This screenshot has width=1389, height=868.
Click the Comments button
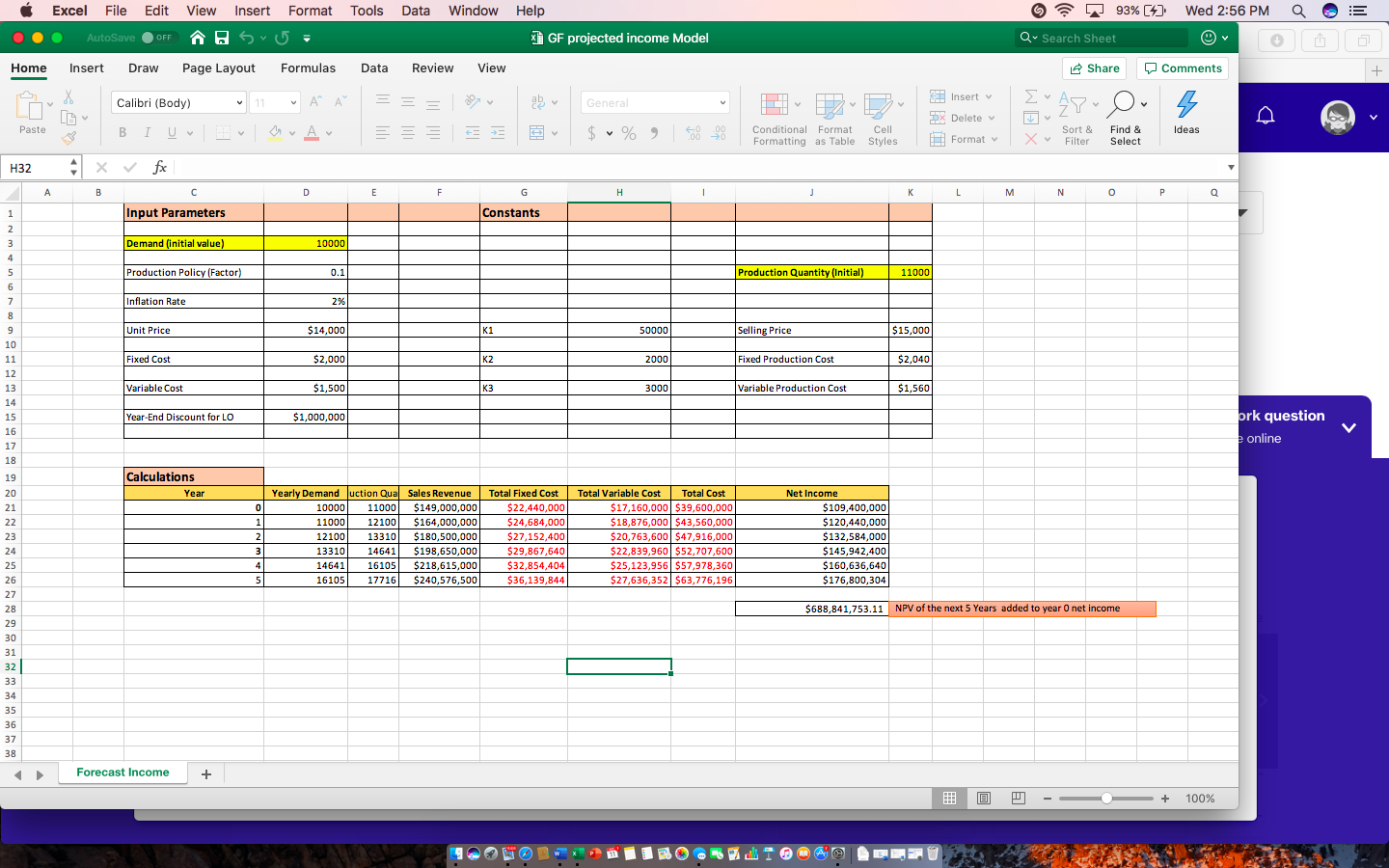pyautogui.click(x=1183, y=68)
